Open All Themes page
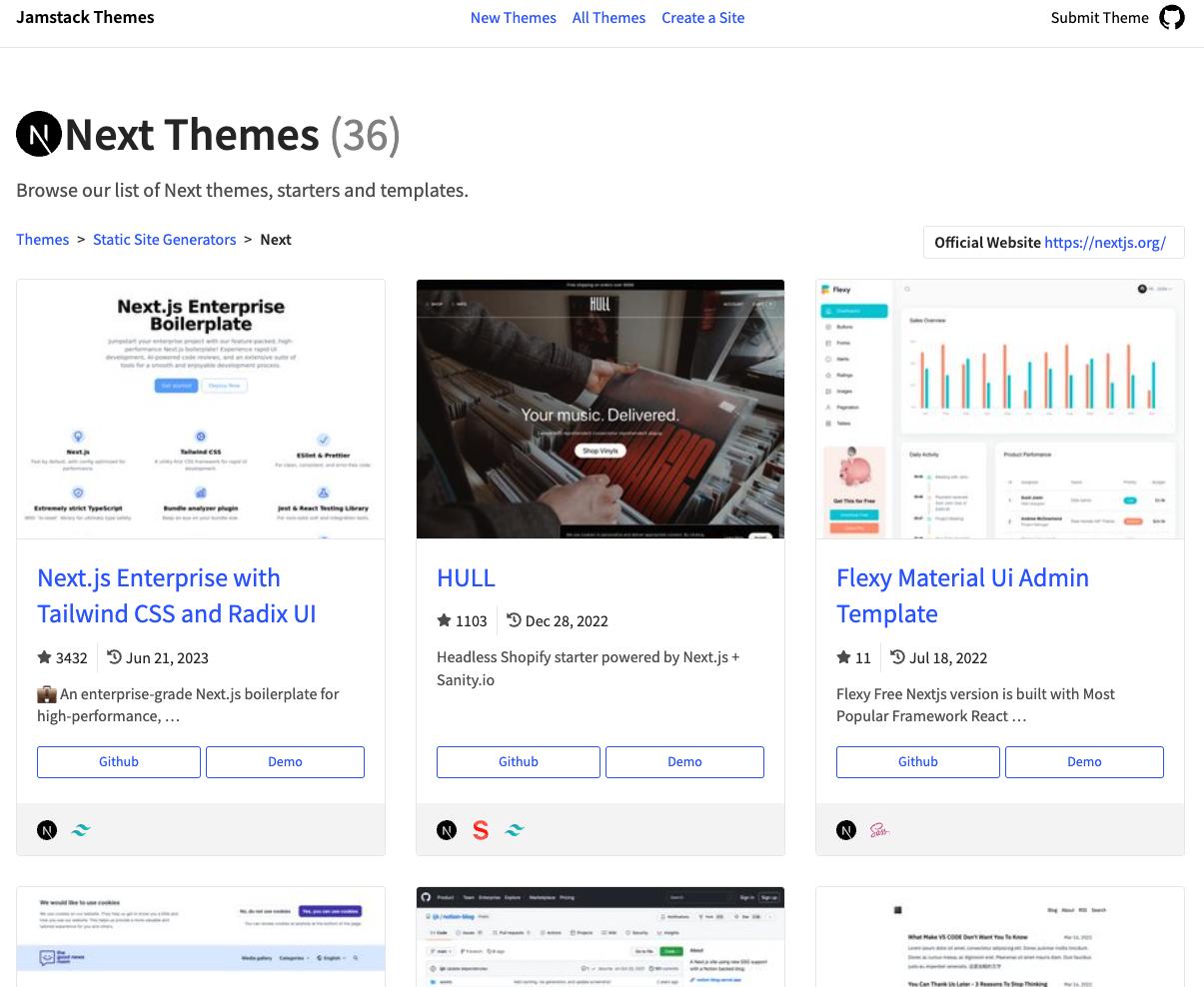This screenshot has height=987, width=1204. (x=608, y=18)
